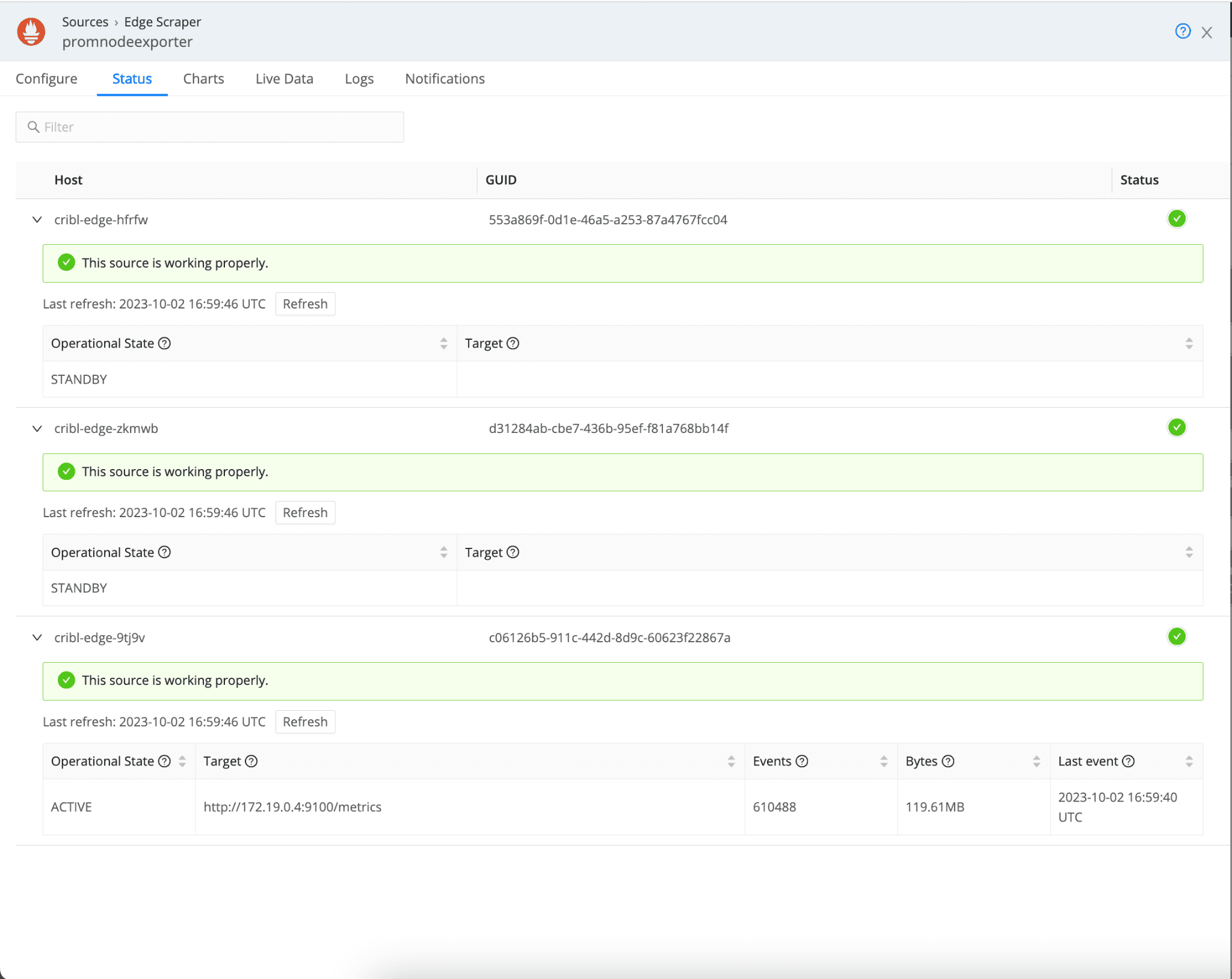This screenshot has width=1232, height=979.
Task: Open the Charts tab
Action: 203,79
